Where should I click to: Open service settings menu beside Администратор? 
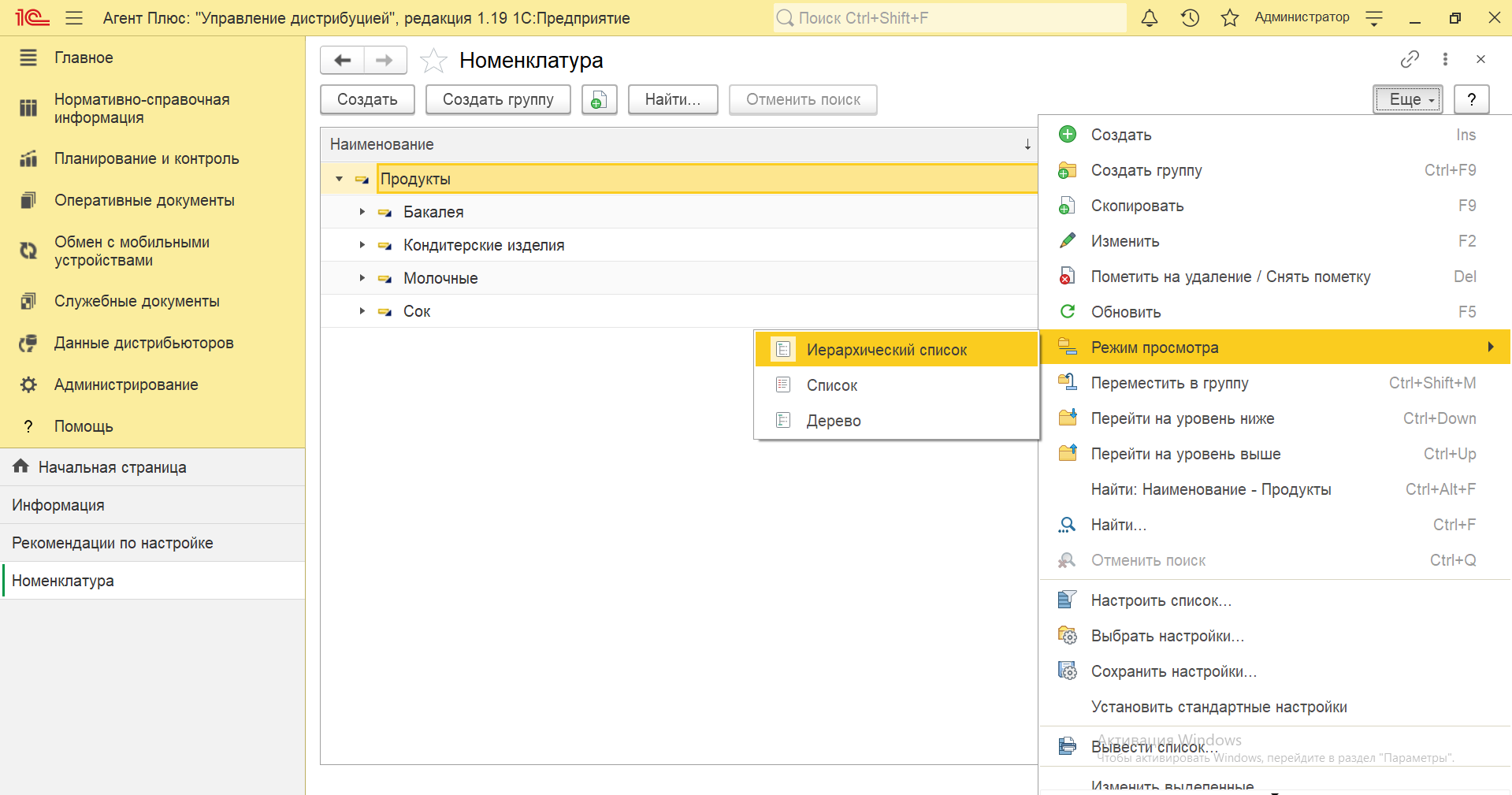(x=1374, y=18)
